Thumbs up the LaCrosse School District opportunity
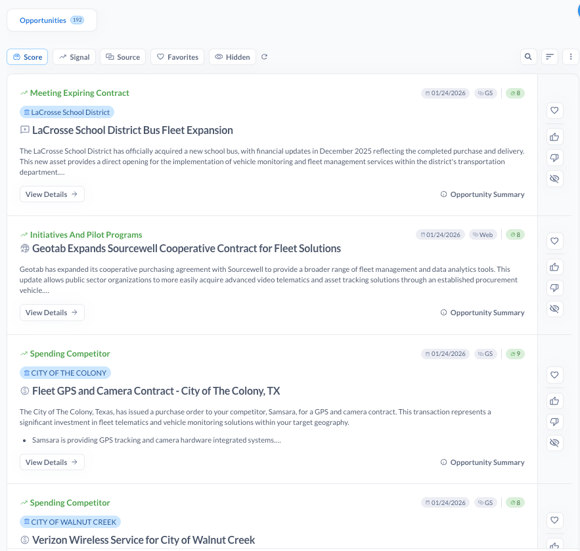 pyautogui.click(x=554, y=137)
